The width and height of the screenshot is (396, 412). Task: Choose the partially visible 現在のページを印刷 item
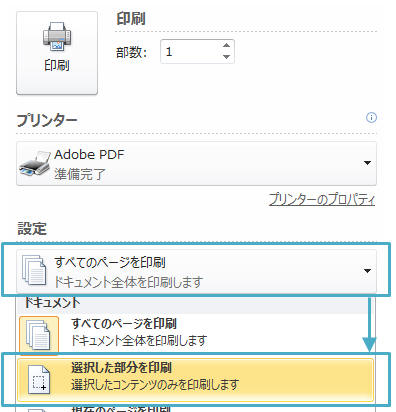(x=196, y=408)
